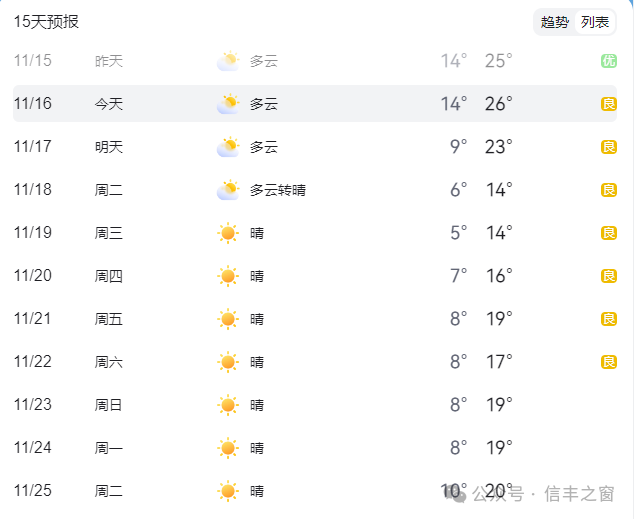635x519 pixels.
Task: Click the 良 air quality badge on 11/22
Action: (608, 362)
